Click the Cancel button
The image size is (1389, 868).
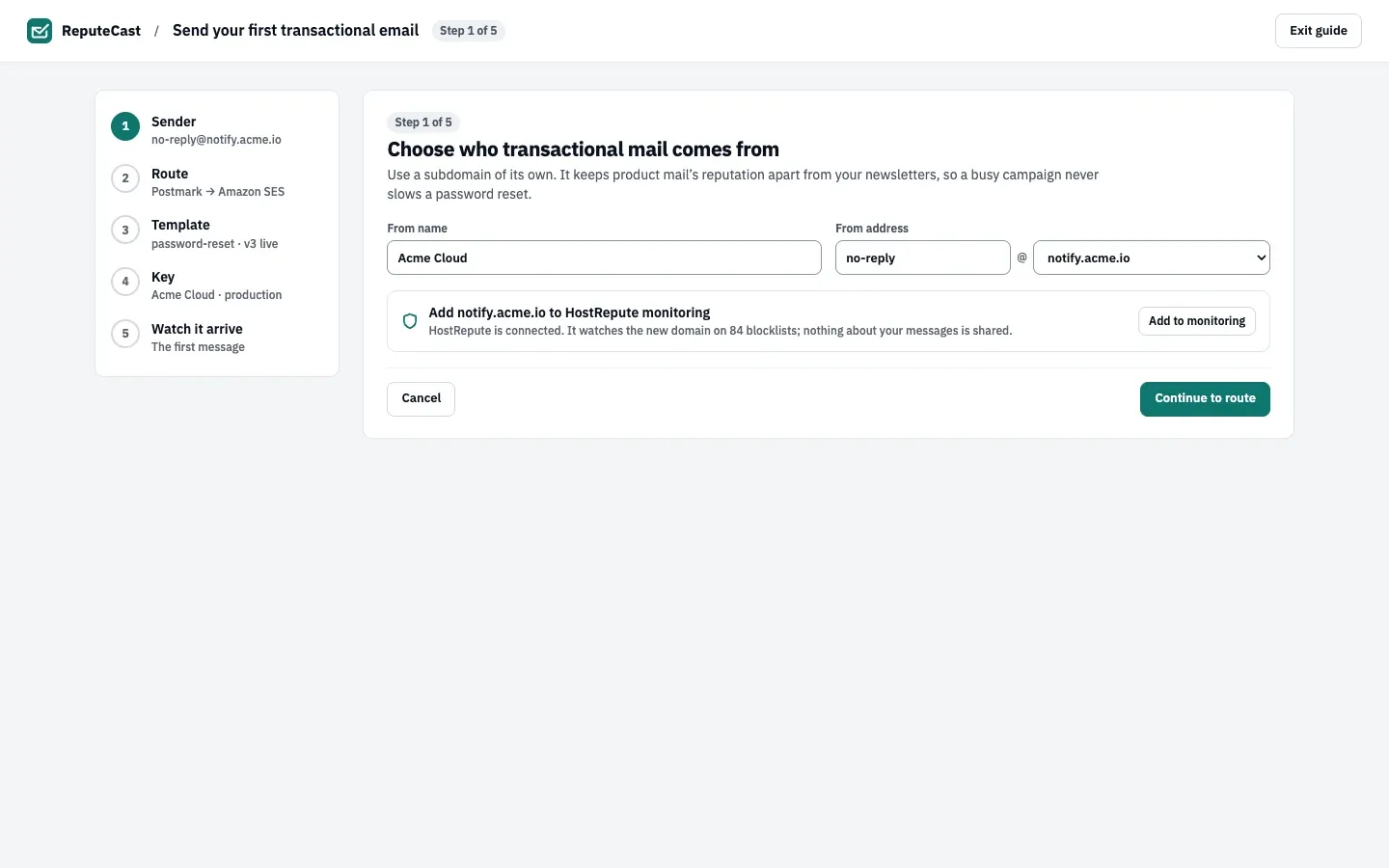click(422, 399)
